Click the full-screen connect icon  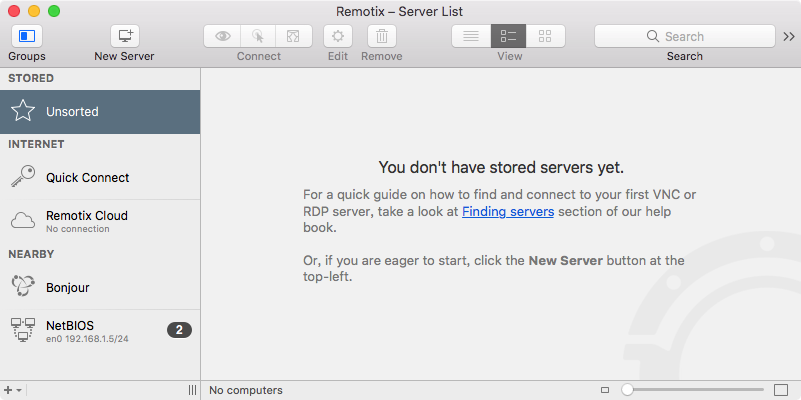[x=293, y=36]
